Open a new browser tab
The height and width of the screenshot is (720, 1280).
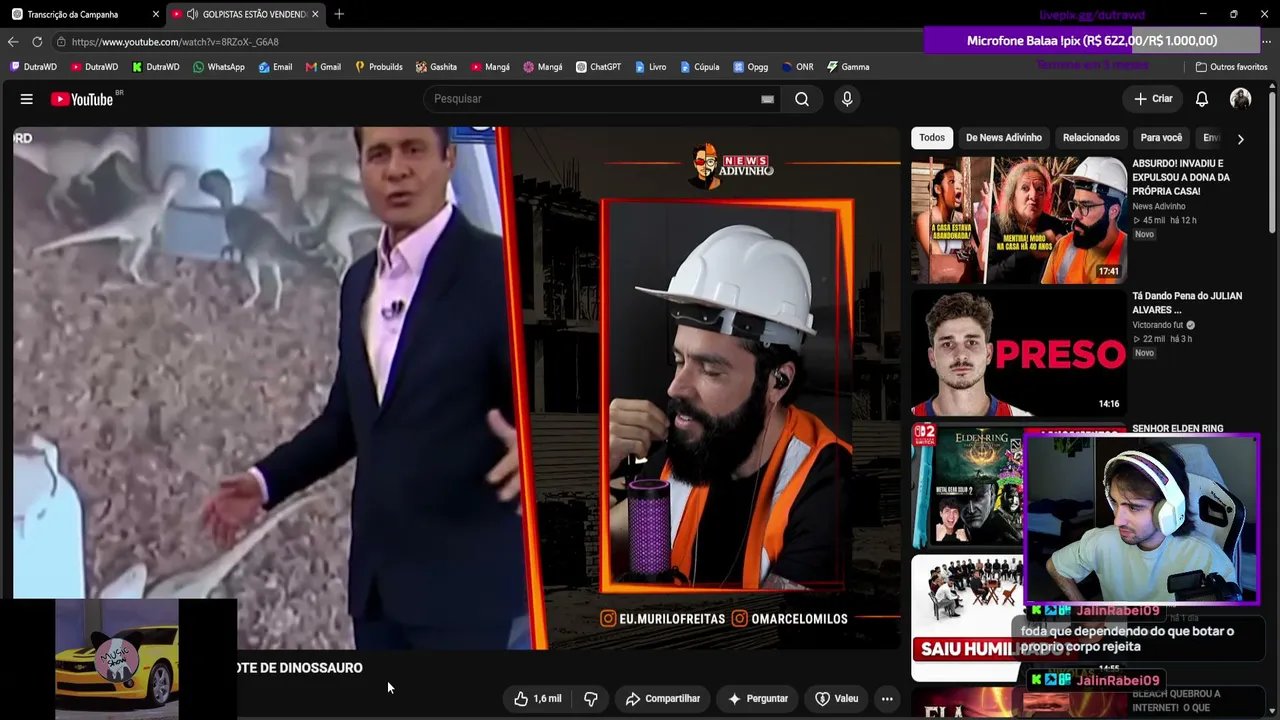339,14
